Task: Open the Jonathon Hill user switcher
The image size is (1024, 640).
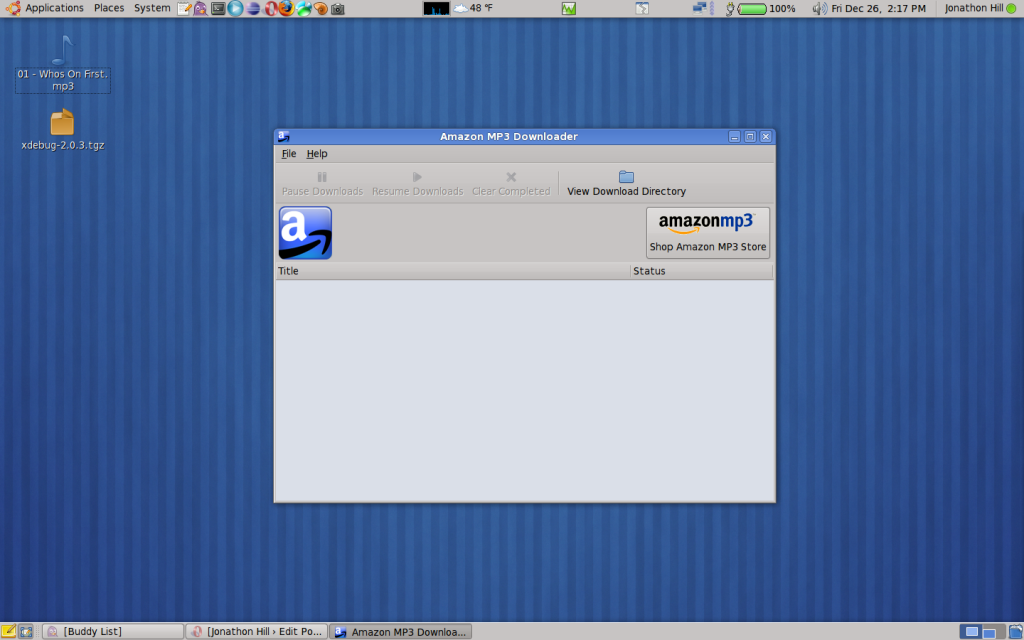Action: [x=980, y=8]
